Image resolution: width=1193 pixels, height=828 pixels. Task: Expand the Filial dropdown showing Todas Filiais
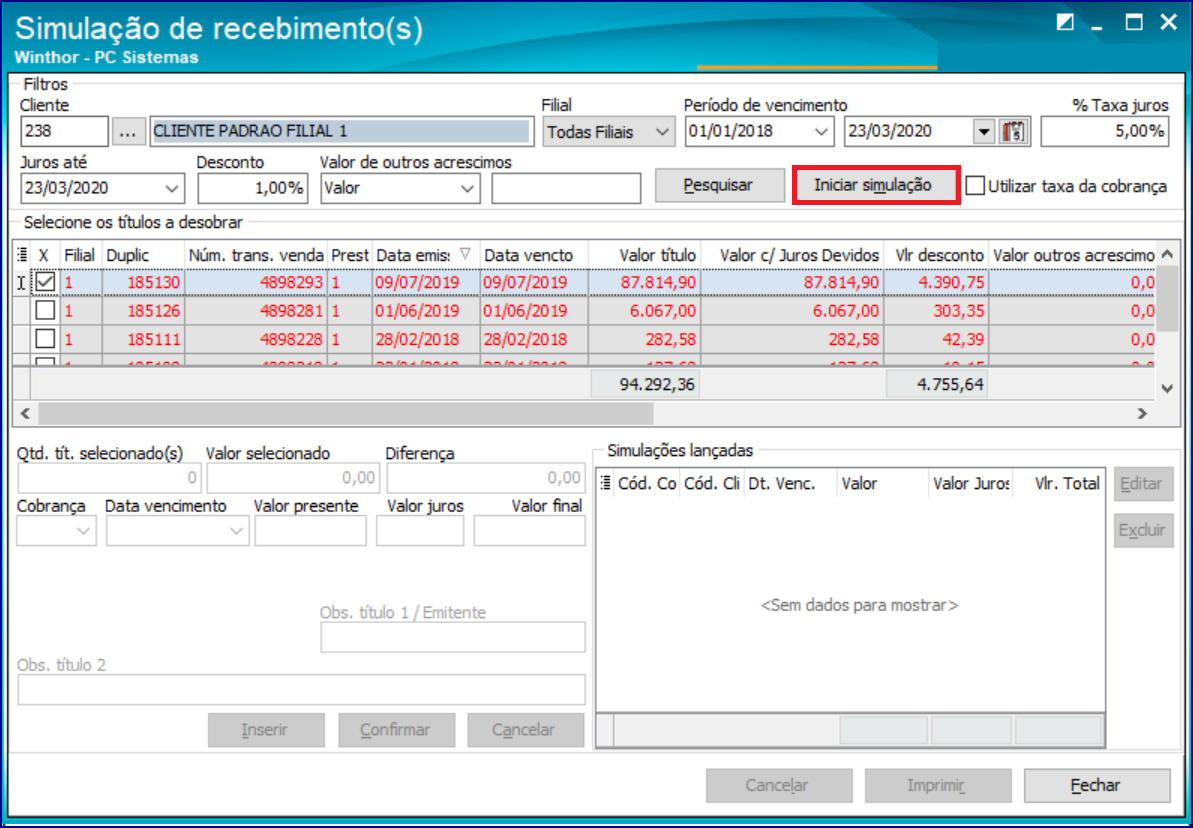pyautogui.click(x=663, y=132)
